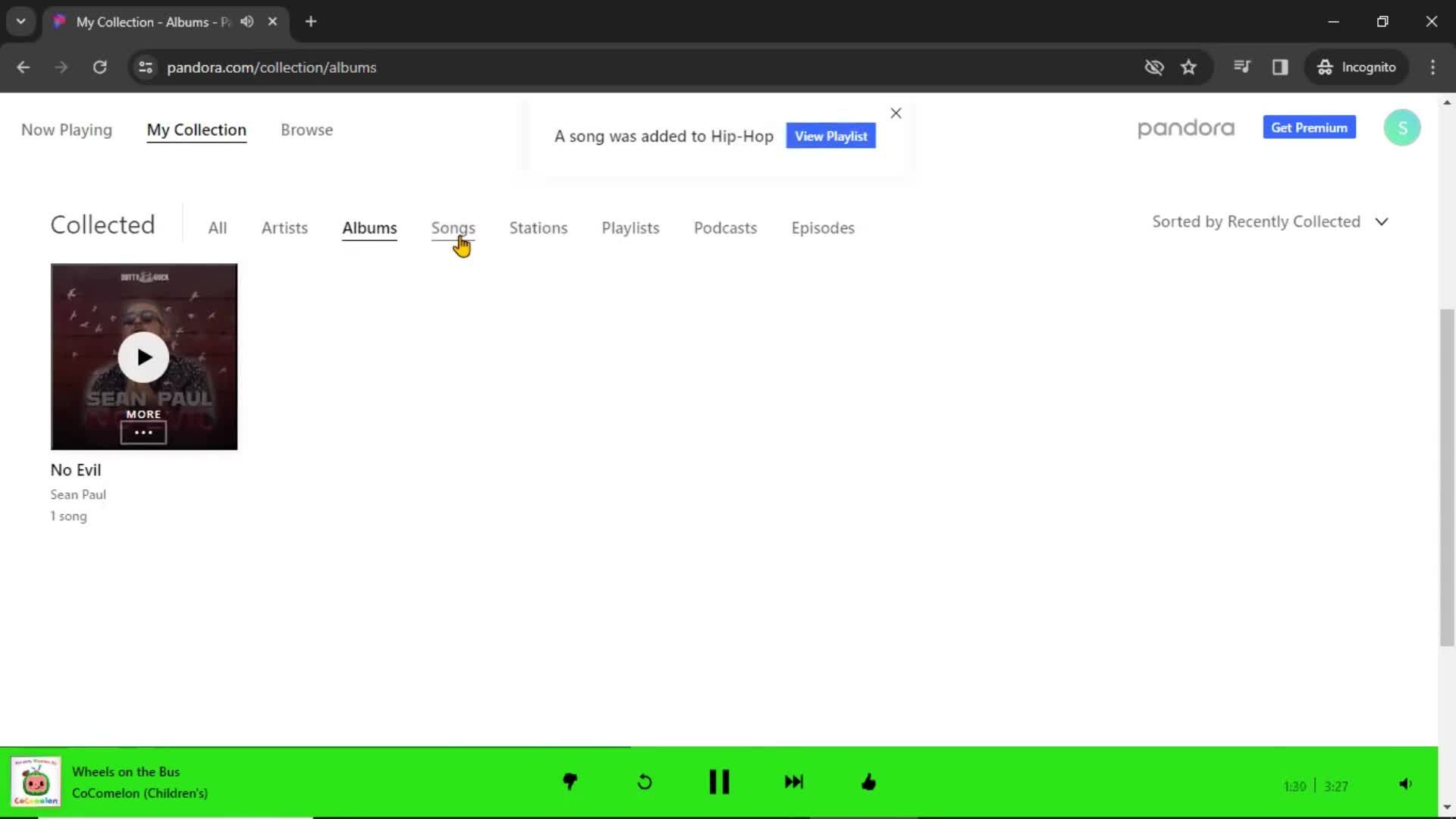Click the Sean Paul No Evil album thumbnail
This screenshot has height=819, width=1456.
click(144, 356)
